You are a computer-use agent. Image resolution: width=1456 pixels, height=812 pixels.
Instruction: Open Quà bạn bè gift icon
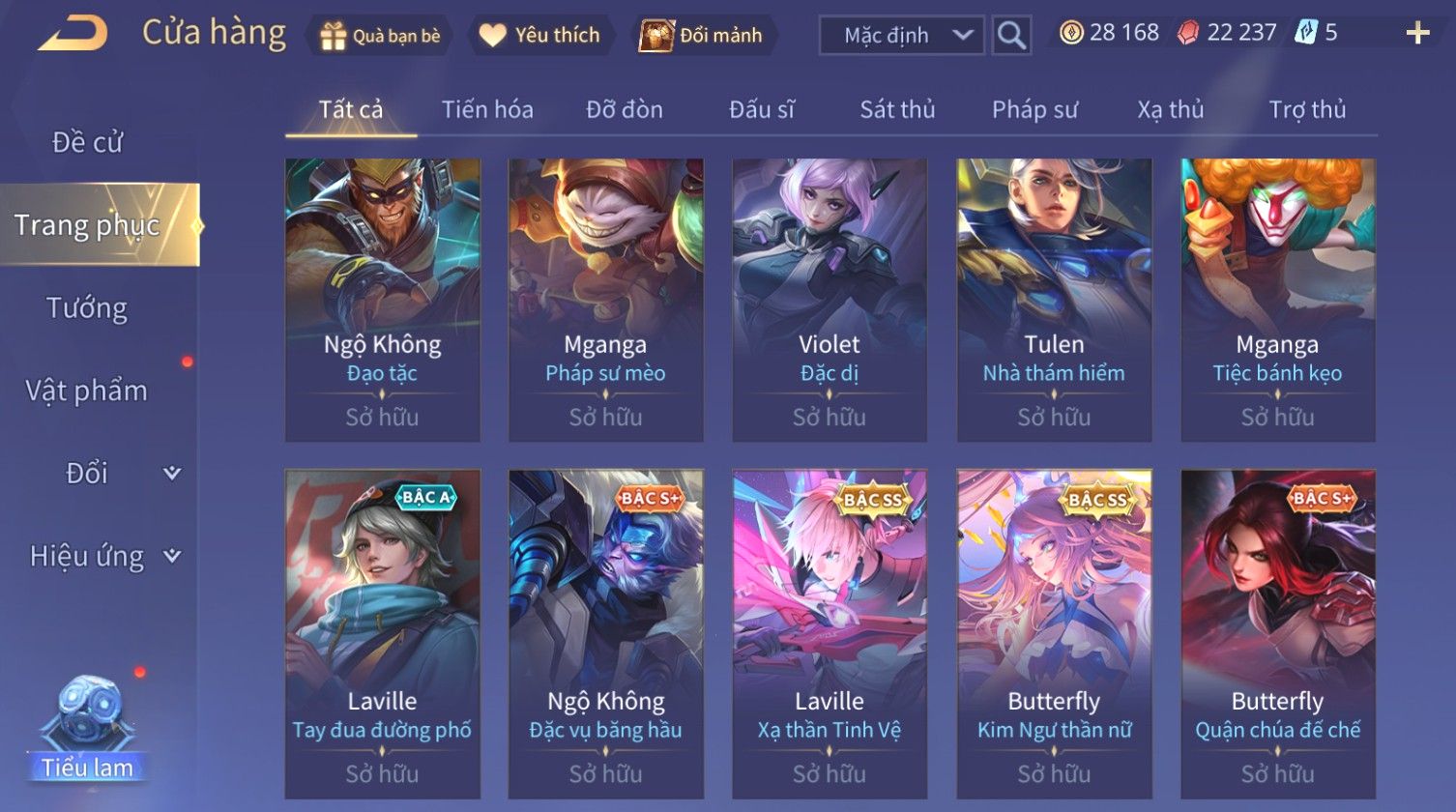333,36
